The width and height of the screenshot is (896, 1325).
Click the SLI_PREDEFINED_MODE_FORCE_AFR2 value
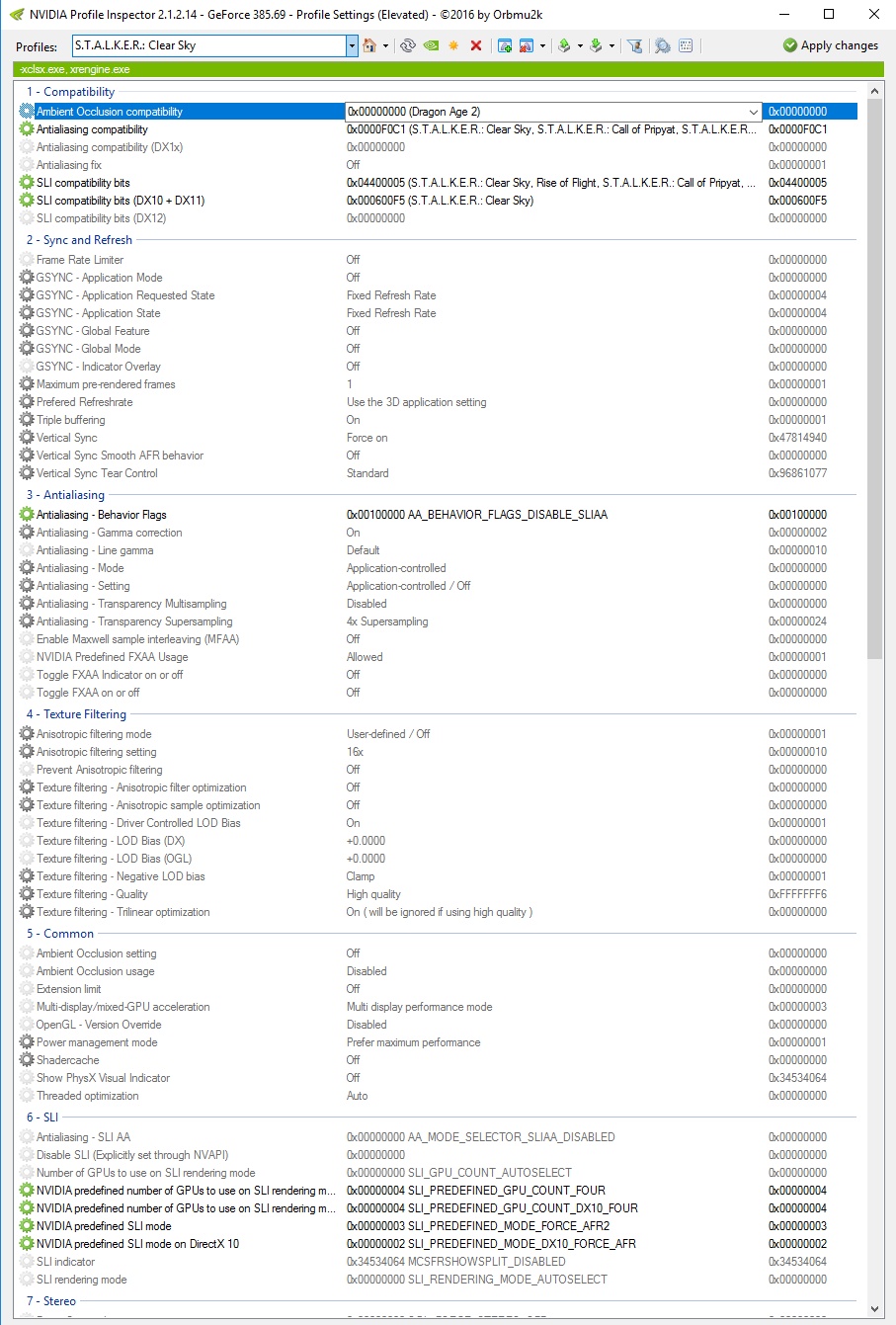click(x=478, y=1226)
